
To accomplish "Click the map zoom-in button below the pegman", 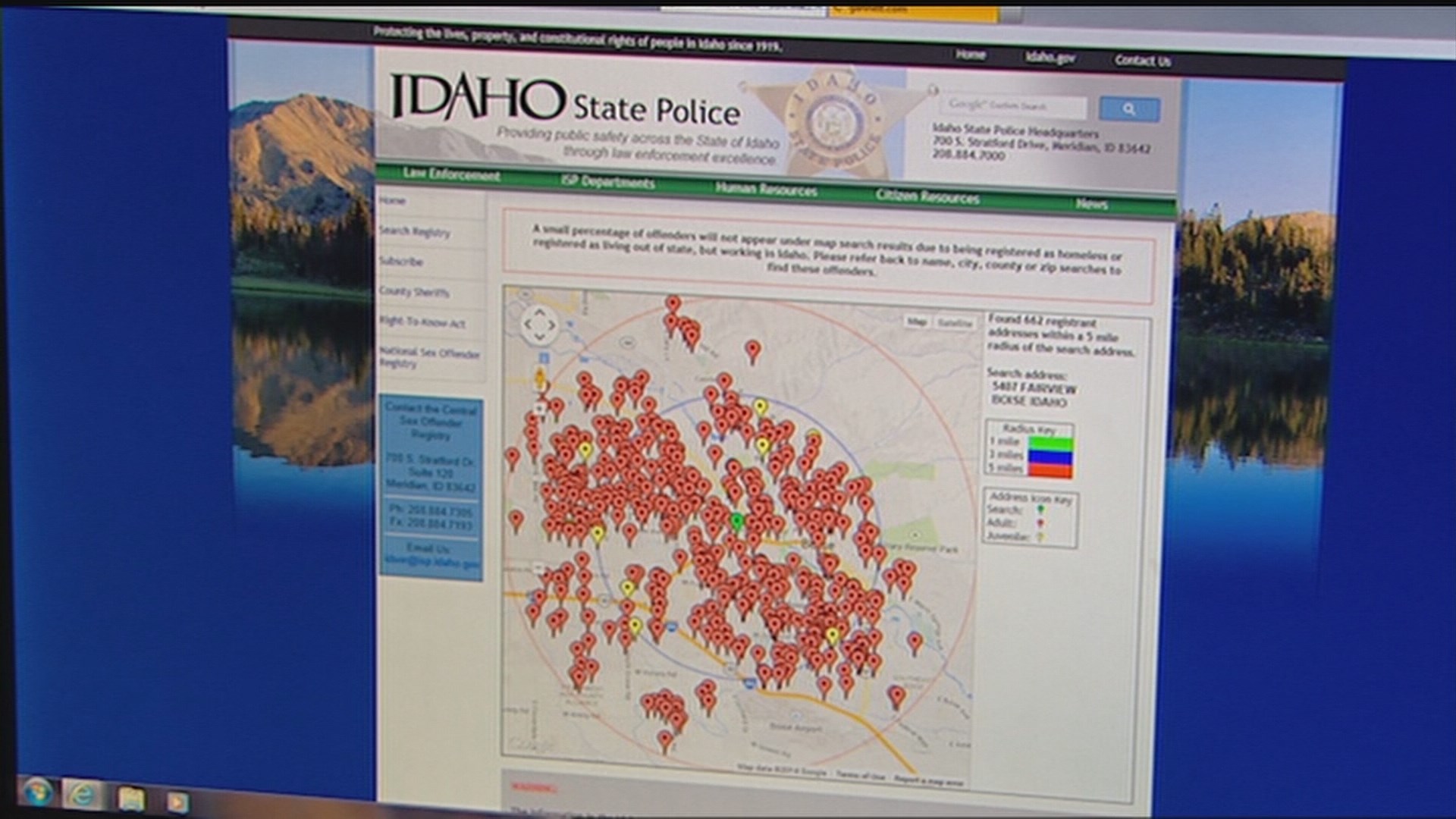I will point(539,408).
